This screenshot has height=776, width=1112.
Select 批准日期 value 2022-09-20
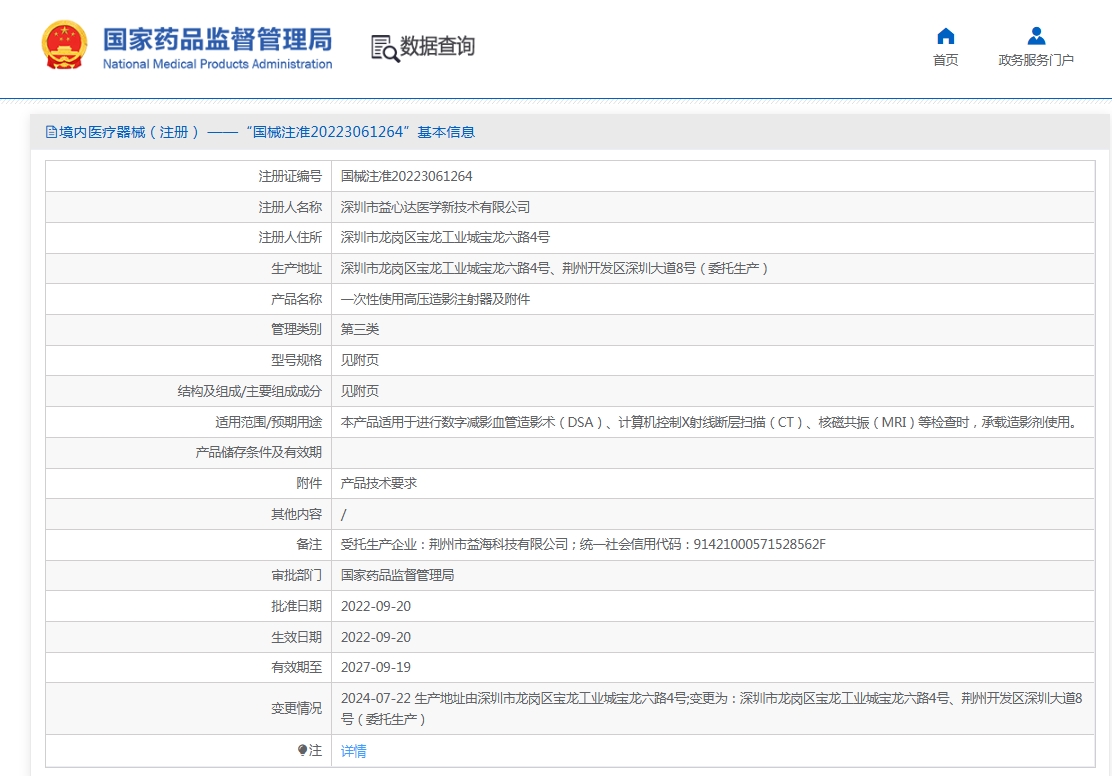(376, 606)
